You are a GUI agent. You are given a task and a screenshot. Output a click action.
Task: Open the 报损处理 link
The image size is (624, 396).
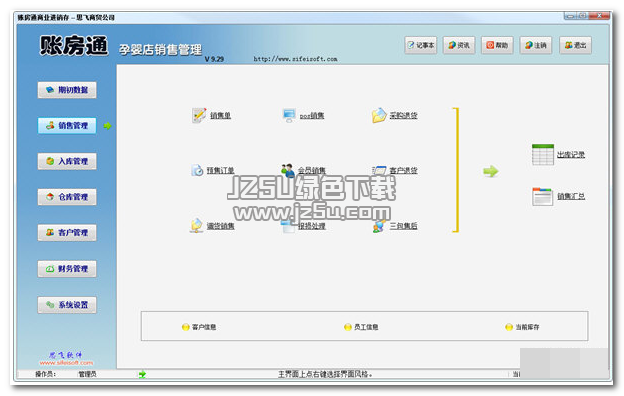(312, 226)
